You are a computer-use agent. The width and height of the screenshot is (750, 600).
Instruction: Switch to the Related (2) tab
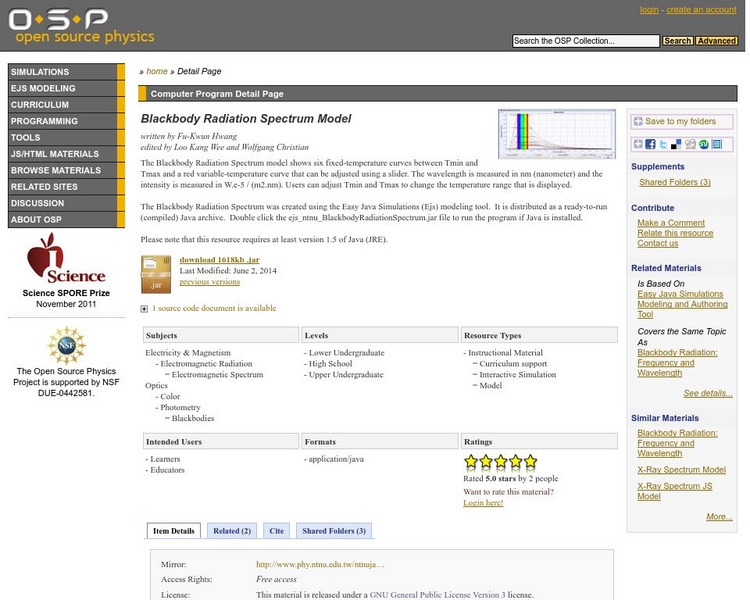point(232,531)
